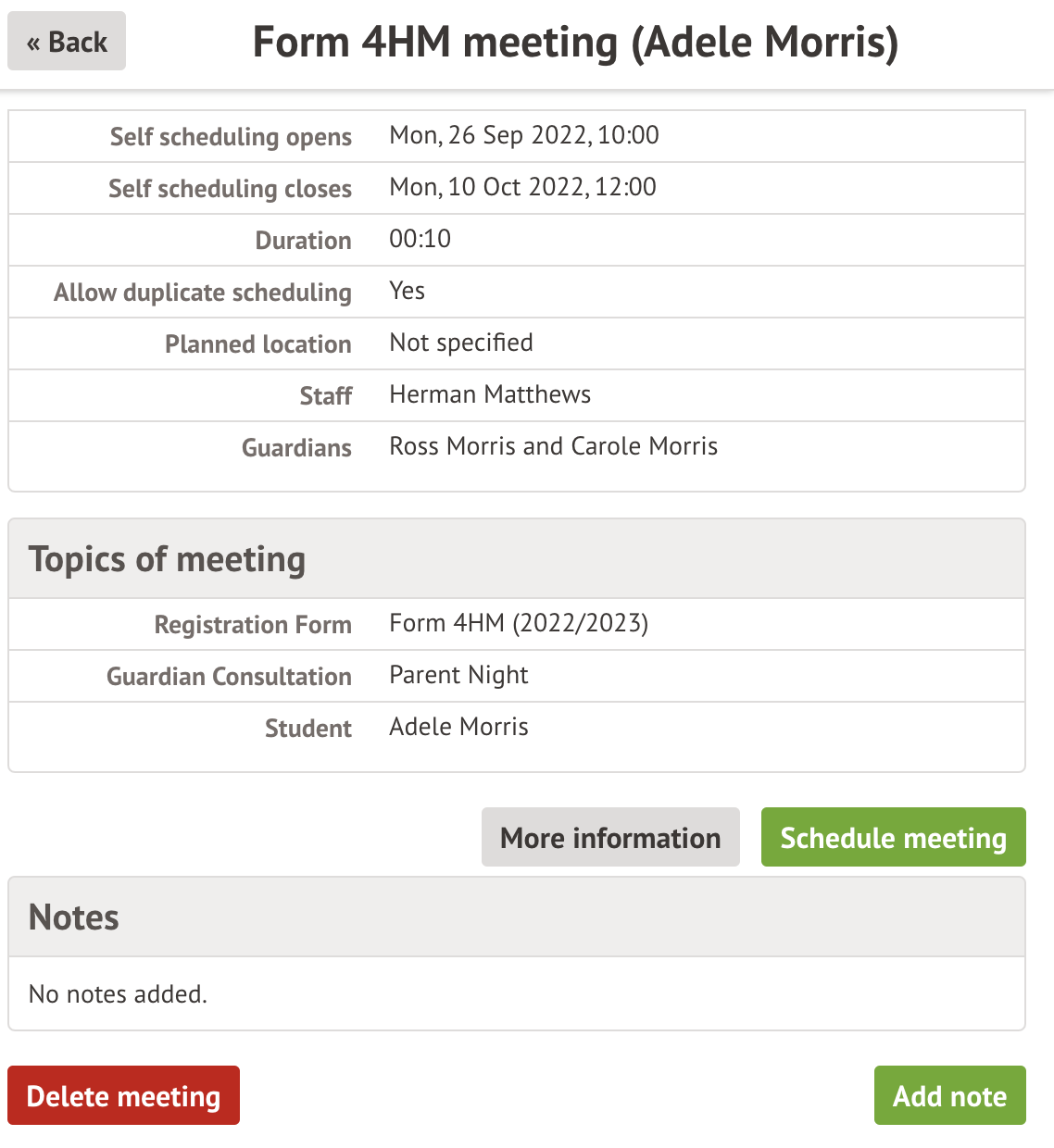1054x1148 pixels.
Task: Select the Self scheduling opens date value
Action: 524,135
